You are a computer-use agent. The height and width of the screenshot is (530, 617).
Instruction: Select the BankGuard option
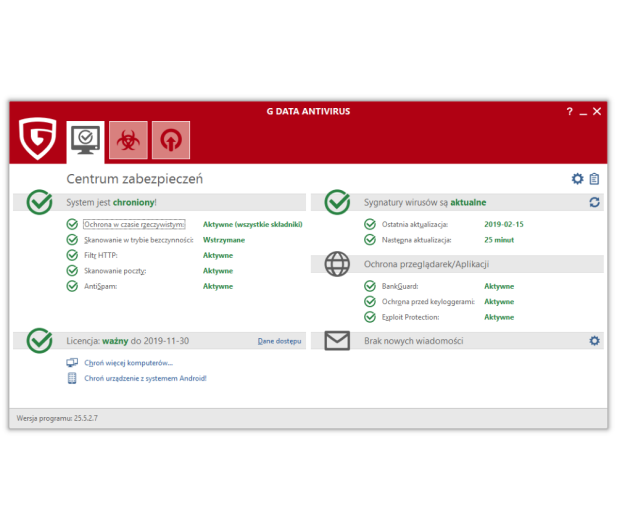pyautogui.click(x=400, y=286)
